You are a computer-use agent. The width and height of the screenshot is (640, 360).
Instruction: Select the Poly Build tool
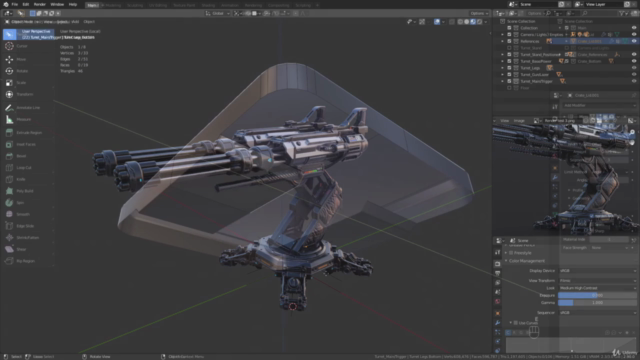pyautogui.click(x=9, y=191)
